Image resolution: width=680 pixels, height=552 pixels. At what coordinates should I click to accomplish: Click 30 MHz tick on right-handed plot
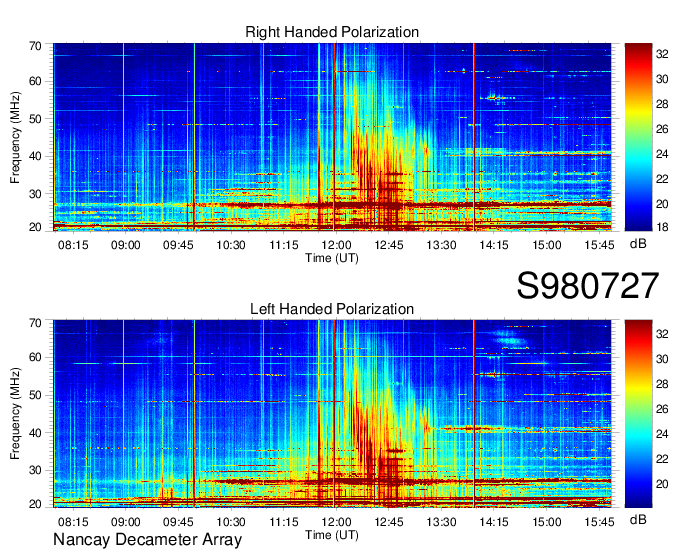(x=36, y=194)
